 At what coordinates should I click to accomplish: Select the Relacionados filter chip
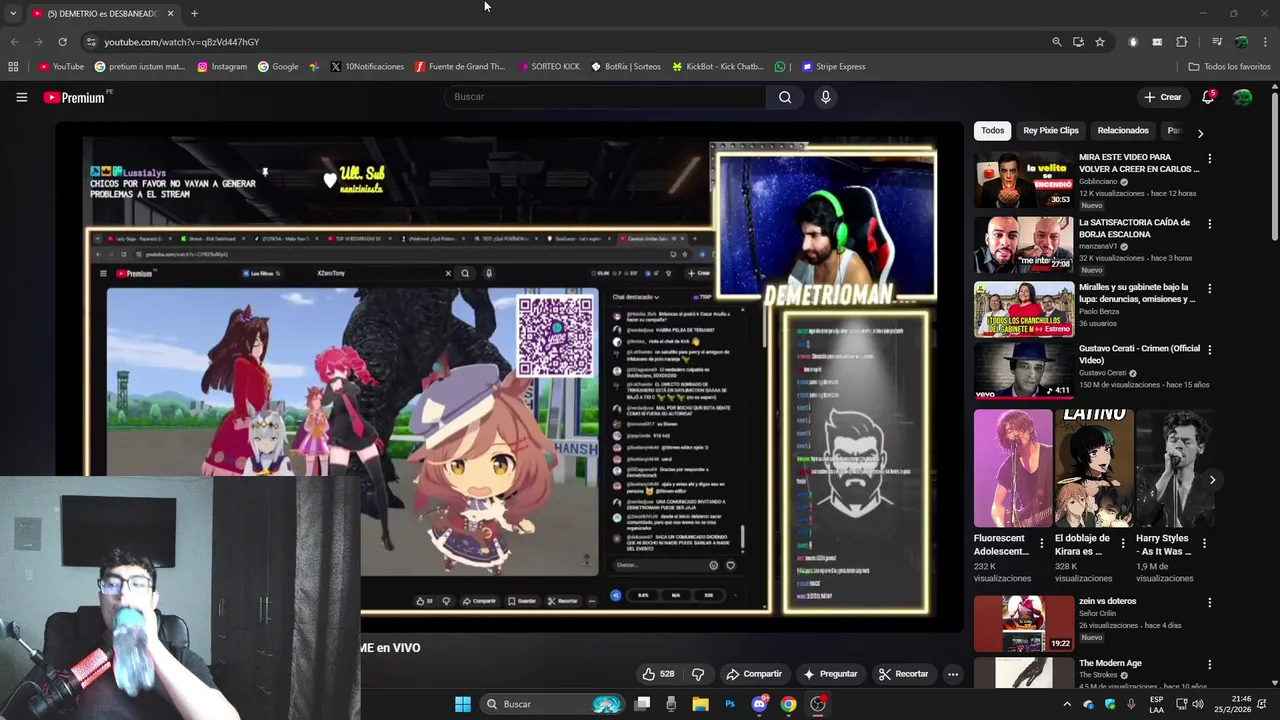point(1123,131)
